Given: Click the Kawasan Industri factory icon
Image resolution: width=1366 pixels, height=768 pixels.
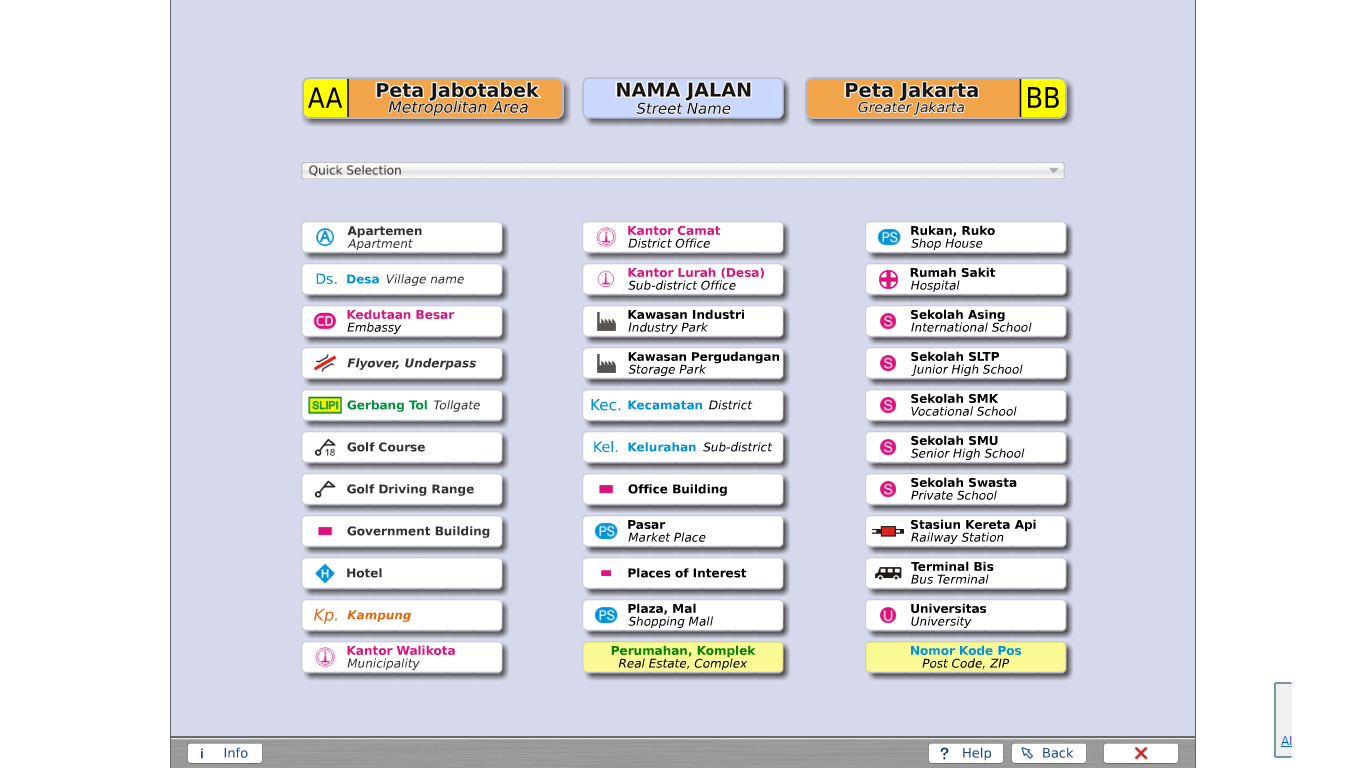Looking at the screenshot, I should tap(606, 321).
